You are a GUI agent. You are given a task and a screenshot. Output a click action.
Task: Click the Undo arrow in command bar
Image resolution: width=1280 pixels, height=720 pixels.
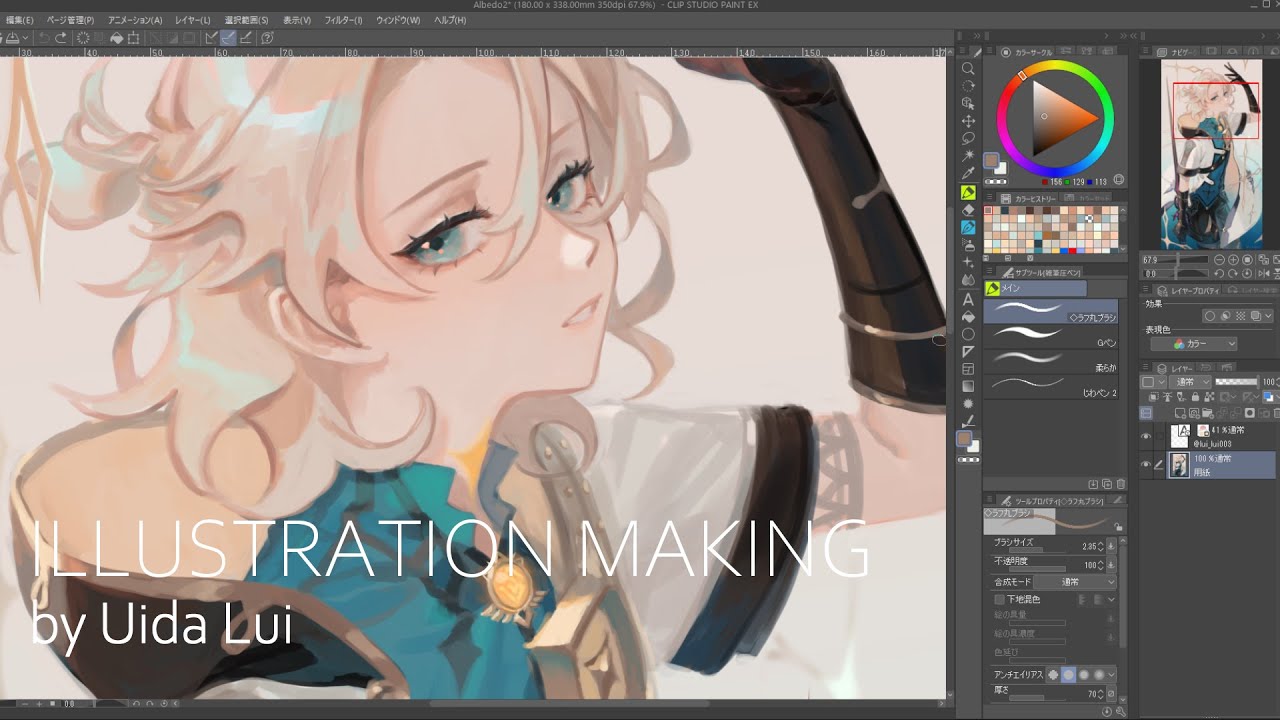[45, 38]
